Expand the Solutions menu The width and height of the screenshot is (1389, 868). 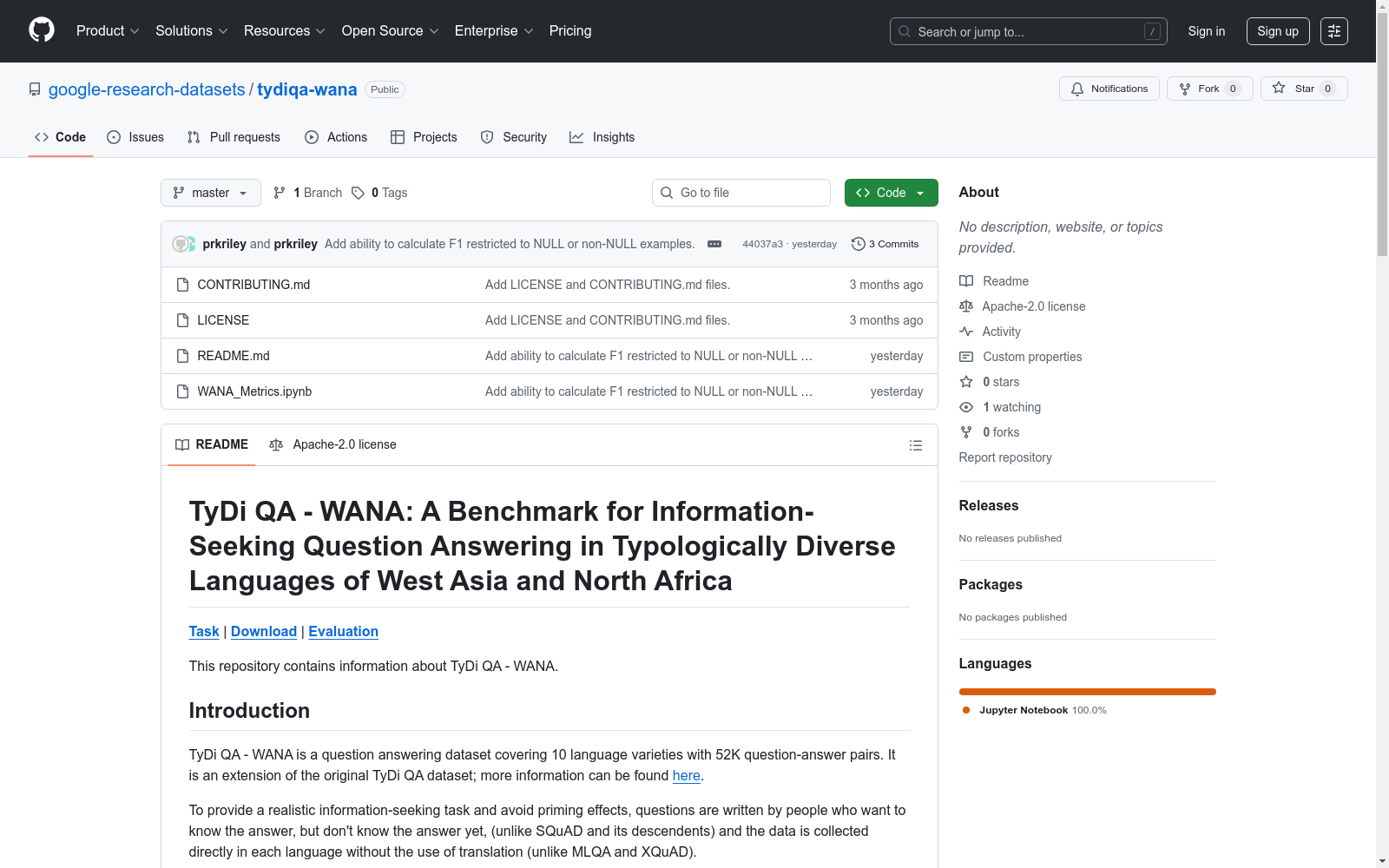192,31
